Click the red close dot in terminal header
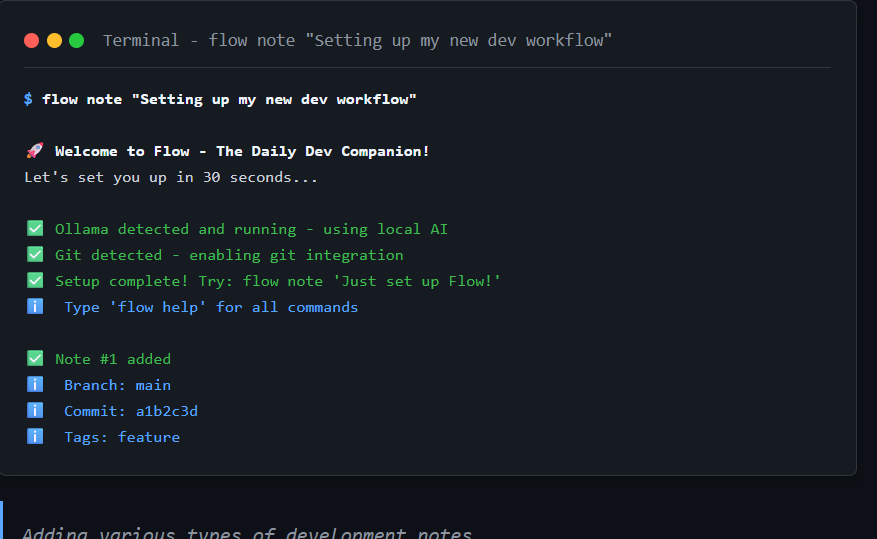 point(31,41)
